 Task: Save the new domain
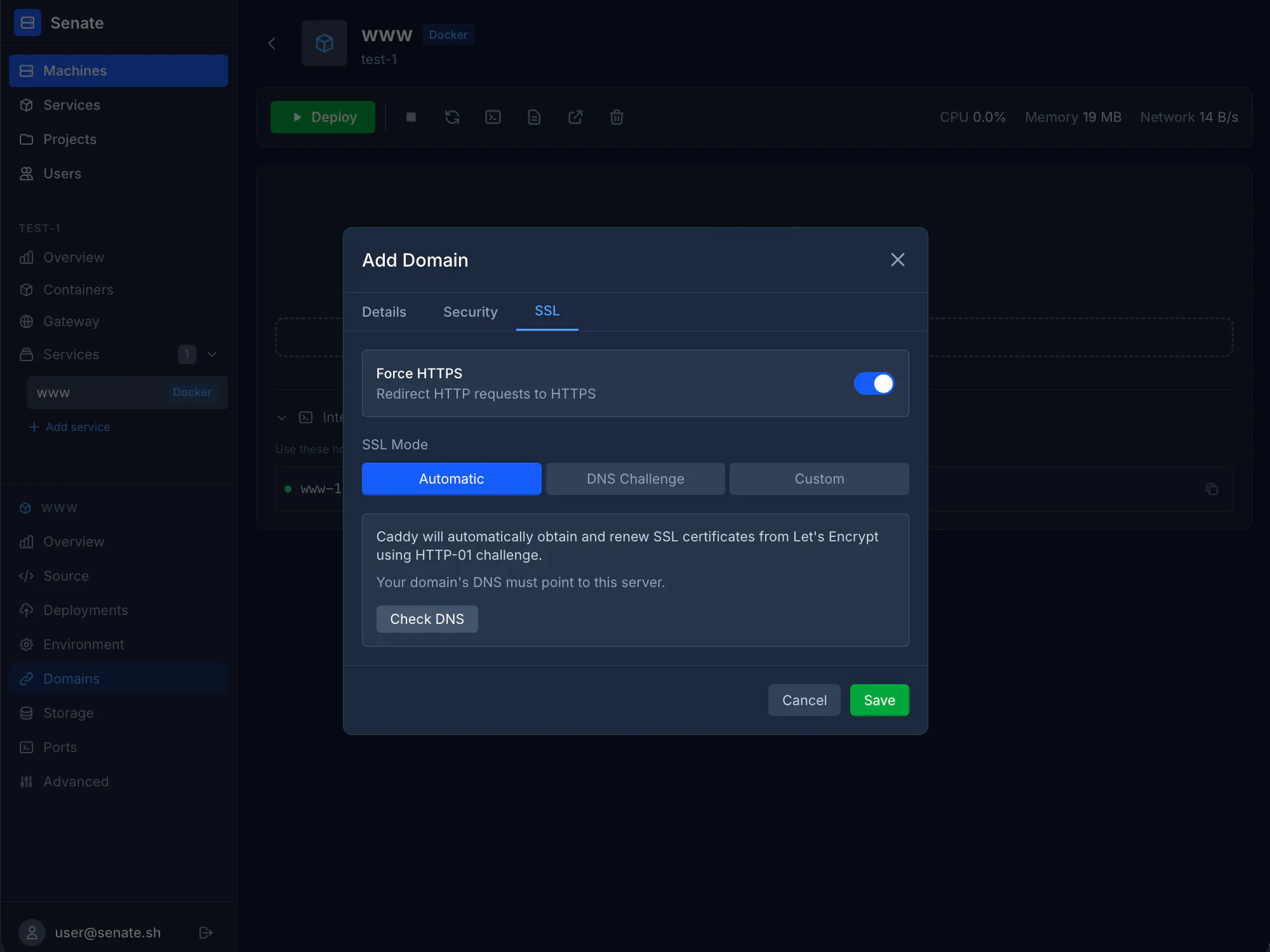(x=879, y=700)
